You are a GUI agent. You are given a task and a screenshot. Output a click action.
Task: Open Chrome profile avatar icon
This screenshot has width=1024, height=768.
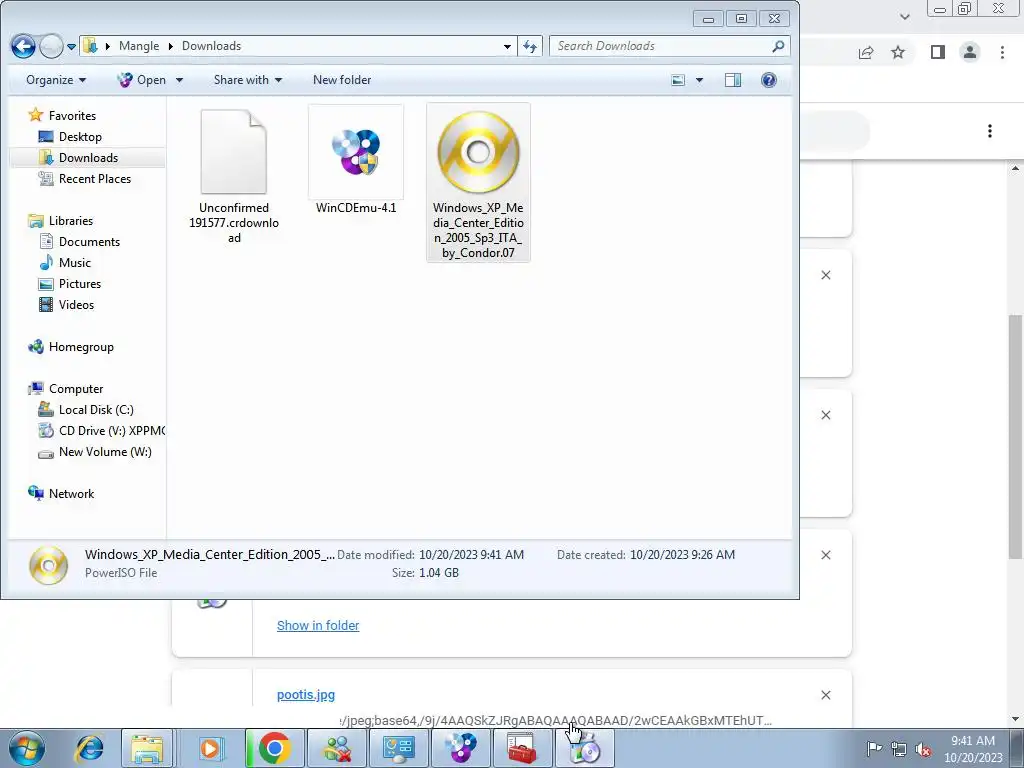click(x=970, y=52)
